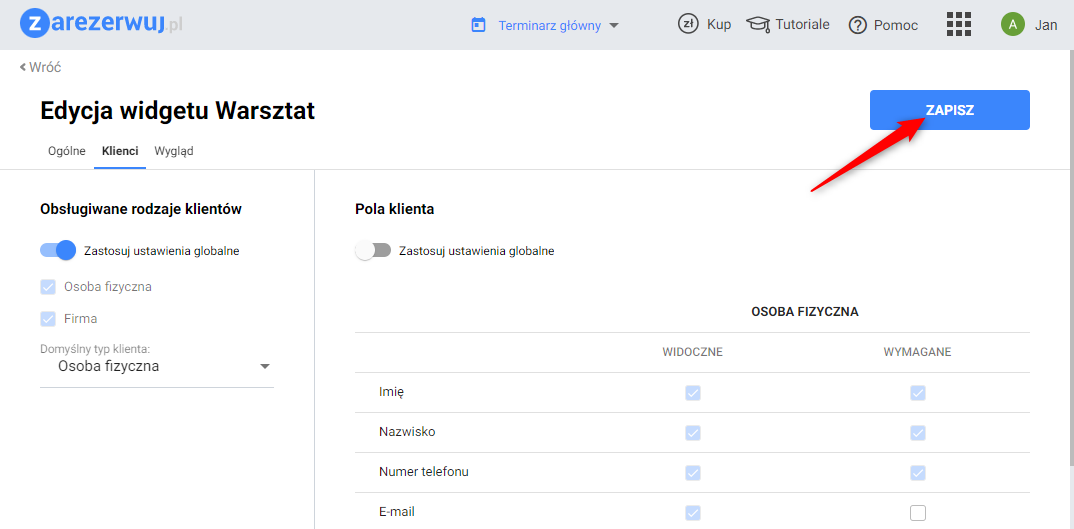
Task: Open the apps grid menu
Action: [959, 25]
